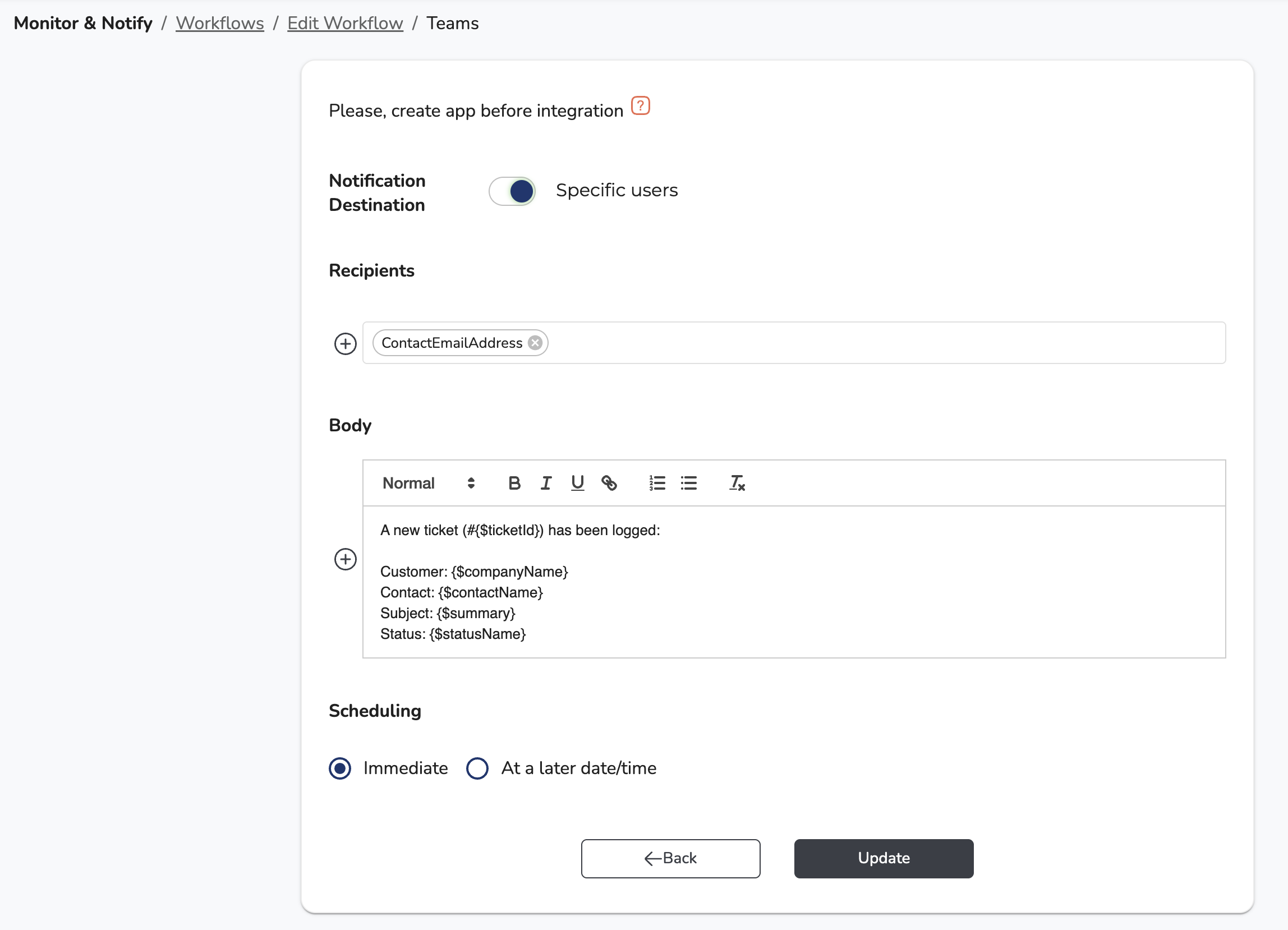1288x930 pixels.
Task: Choose At a later date/time scheduling
Action: pyautogui.click(x=477, y=768)
